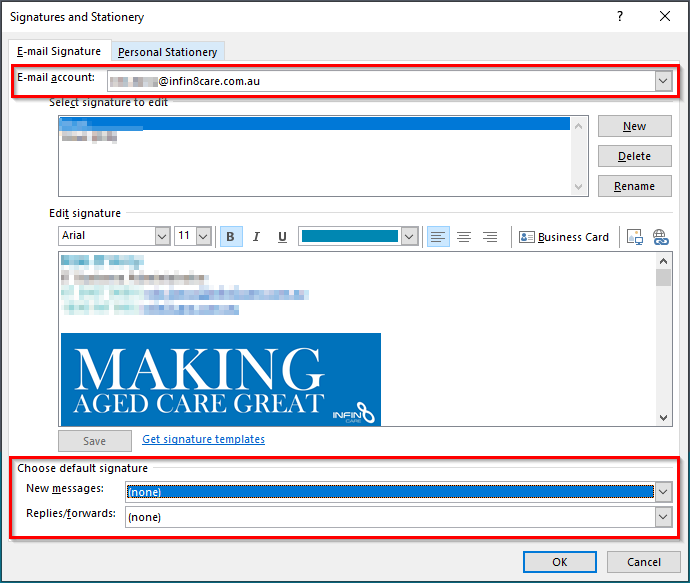Insert a hyperlink into signature

click(x=660, y=237)
